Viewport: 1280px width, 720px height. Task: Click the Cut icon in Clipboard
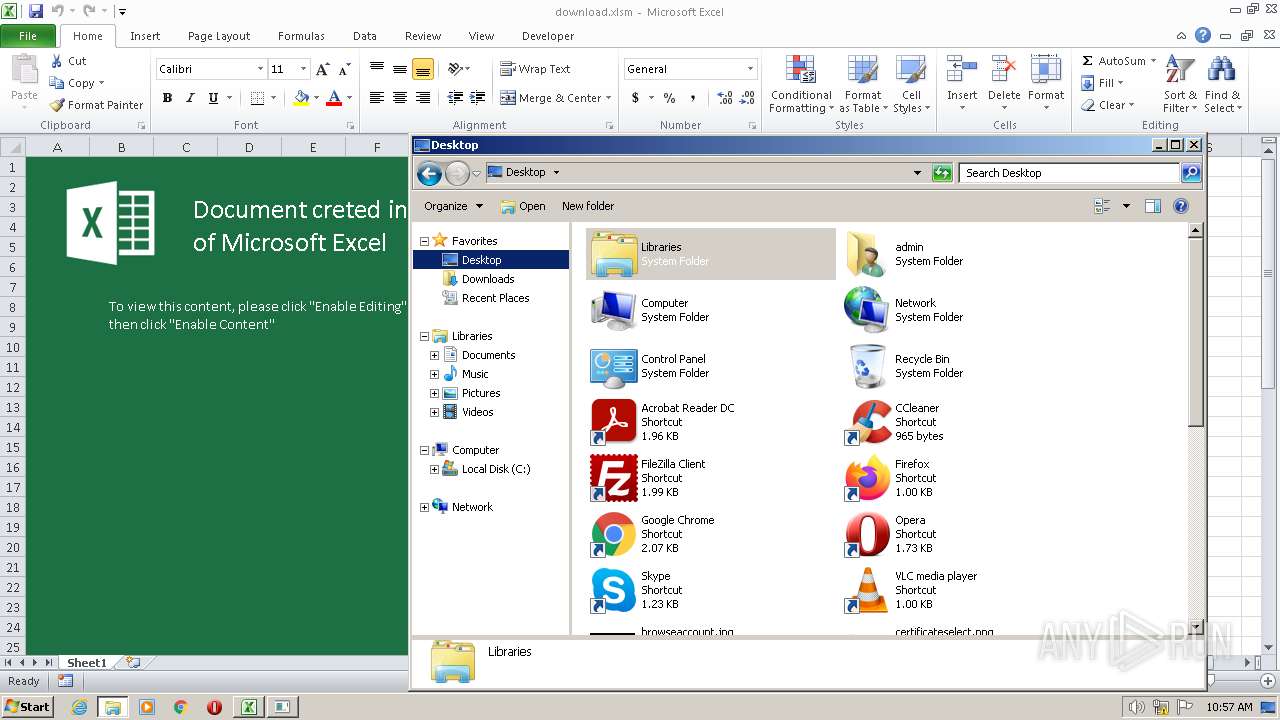[x=68, y=61]
